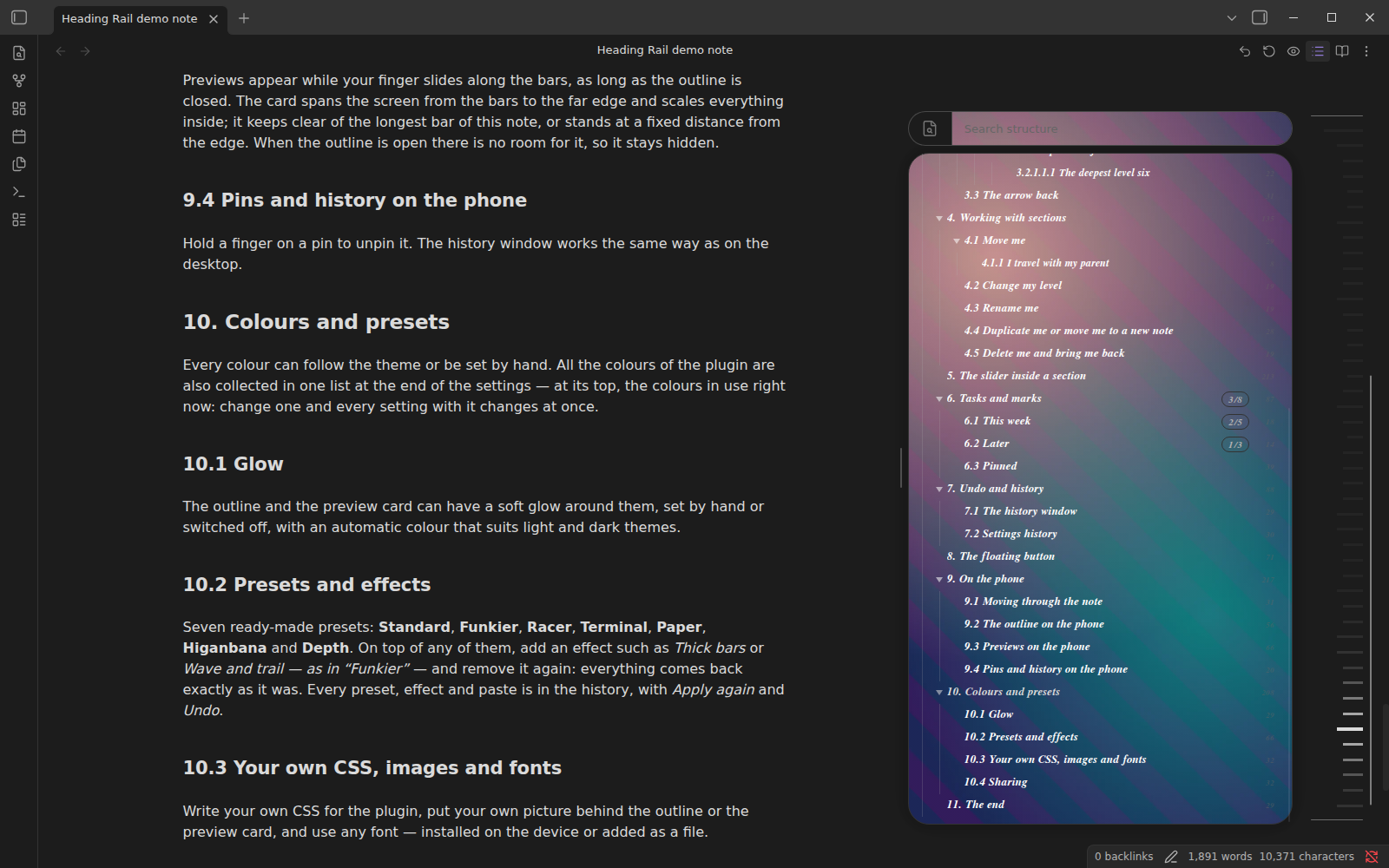Click the 1/3 badge beside 'Later'
The width and height of the screenshot is (1389, 868).
(1234, 444)
